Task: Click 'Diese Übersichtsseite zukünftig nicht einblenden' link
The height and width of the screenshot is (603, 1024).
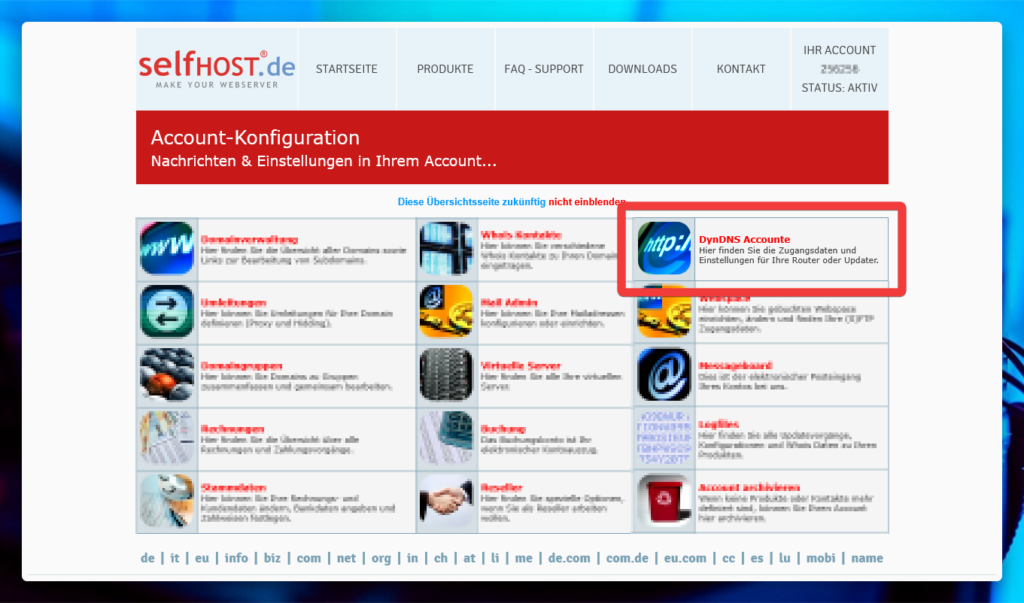Action: pos(512,202)
